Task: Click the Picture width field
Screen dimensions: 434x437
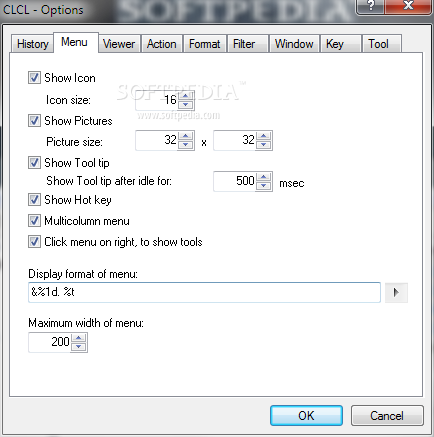Action: (157, 140)
